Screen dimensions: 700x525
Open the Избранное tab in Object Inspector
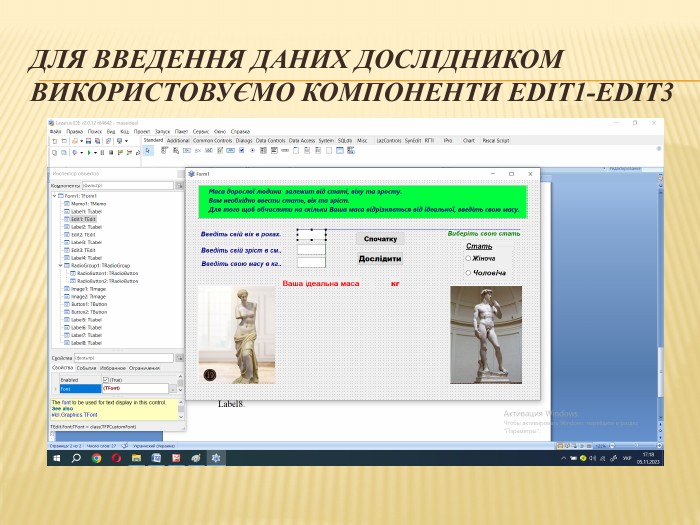(x=112, y=368)
